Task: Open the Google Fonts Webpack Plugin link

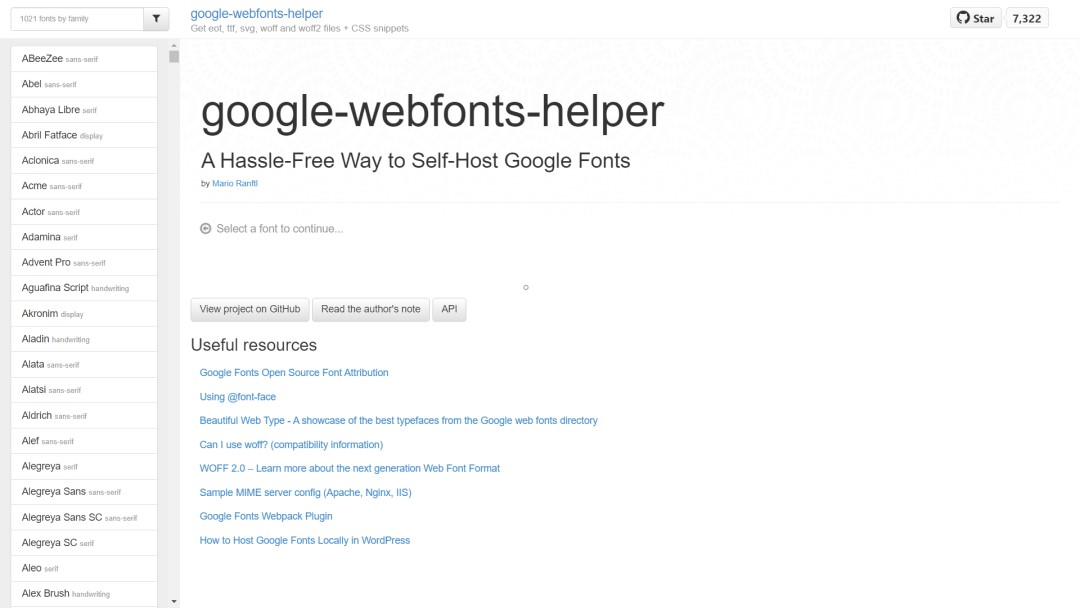Action: (266, 516)
